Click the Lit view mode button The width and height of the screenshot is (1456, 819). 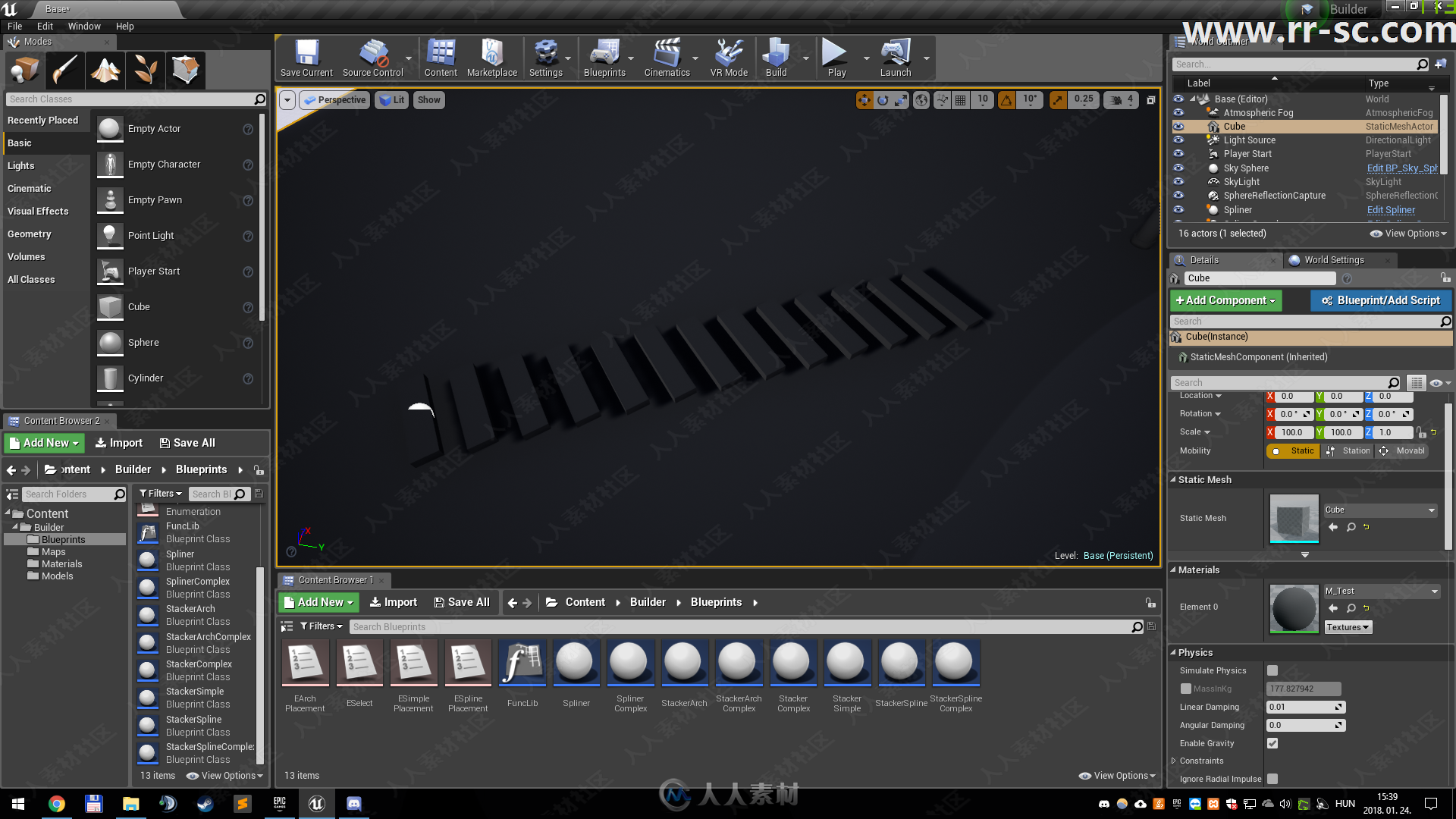[392, 100]
